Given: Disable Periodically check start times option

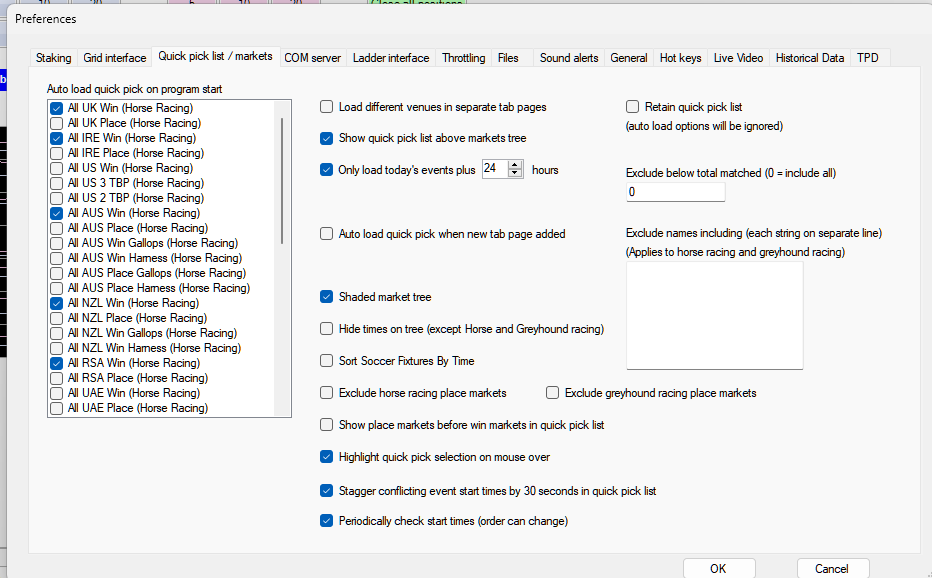Looking at the screenshot, I should click(x=327, y=521).
